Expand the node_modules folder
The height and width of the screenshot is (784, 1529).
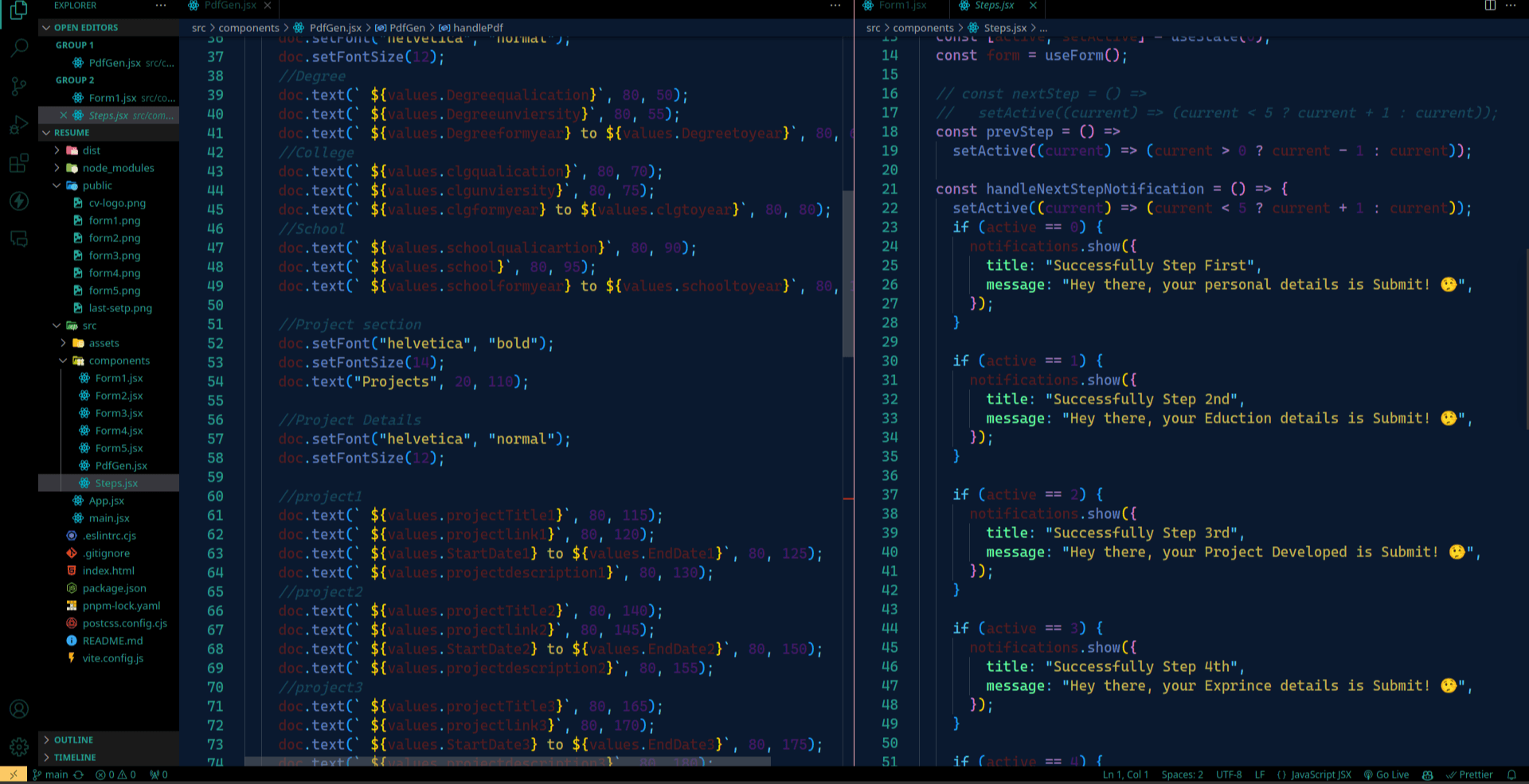click(109, 168)
